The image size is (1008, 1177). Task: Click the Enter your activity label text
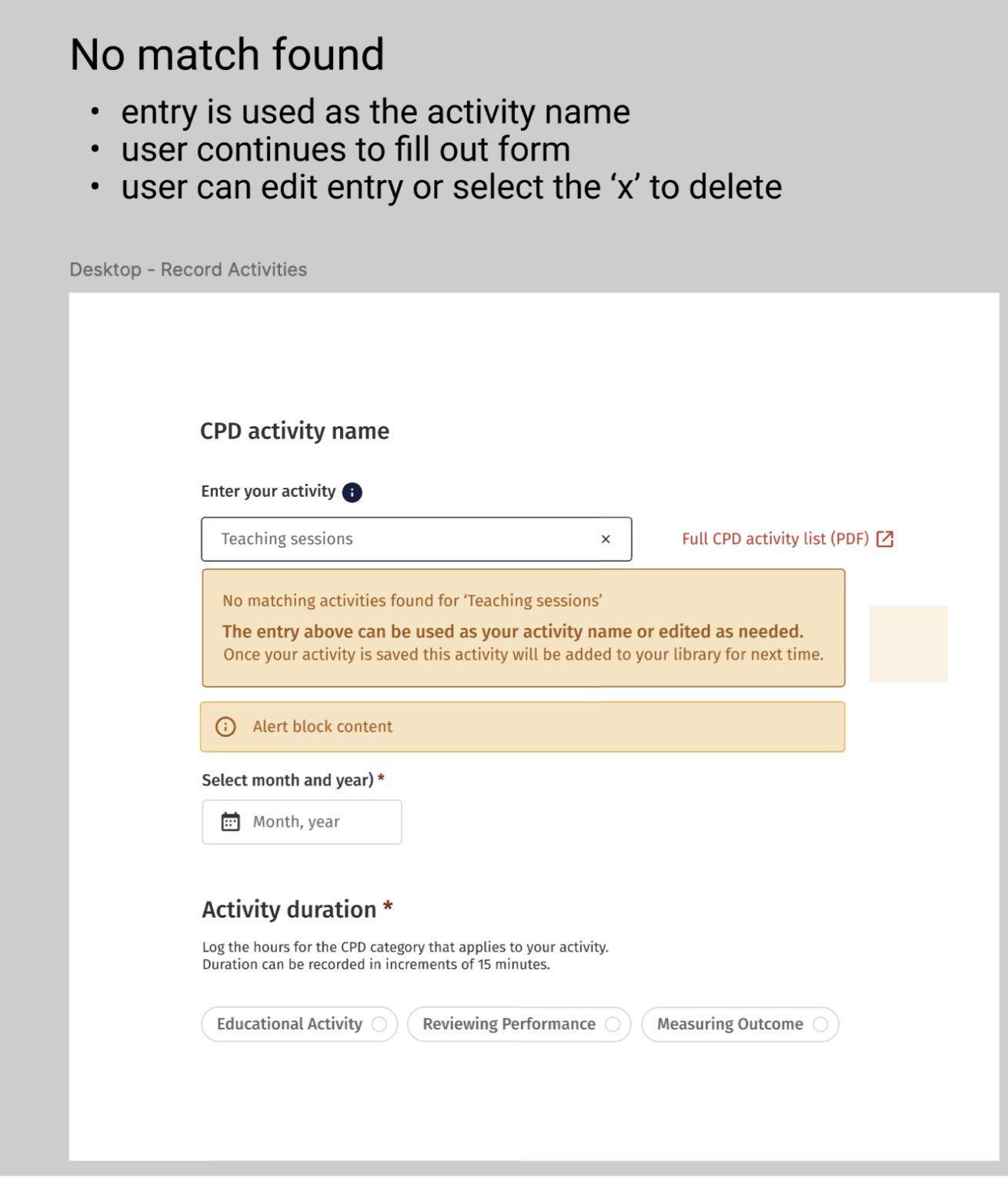(269, 492)
